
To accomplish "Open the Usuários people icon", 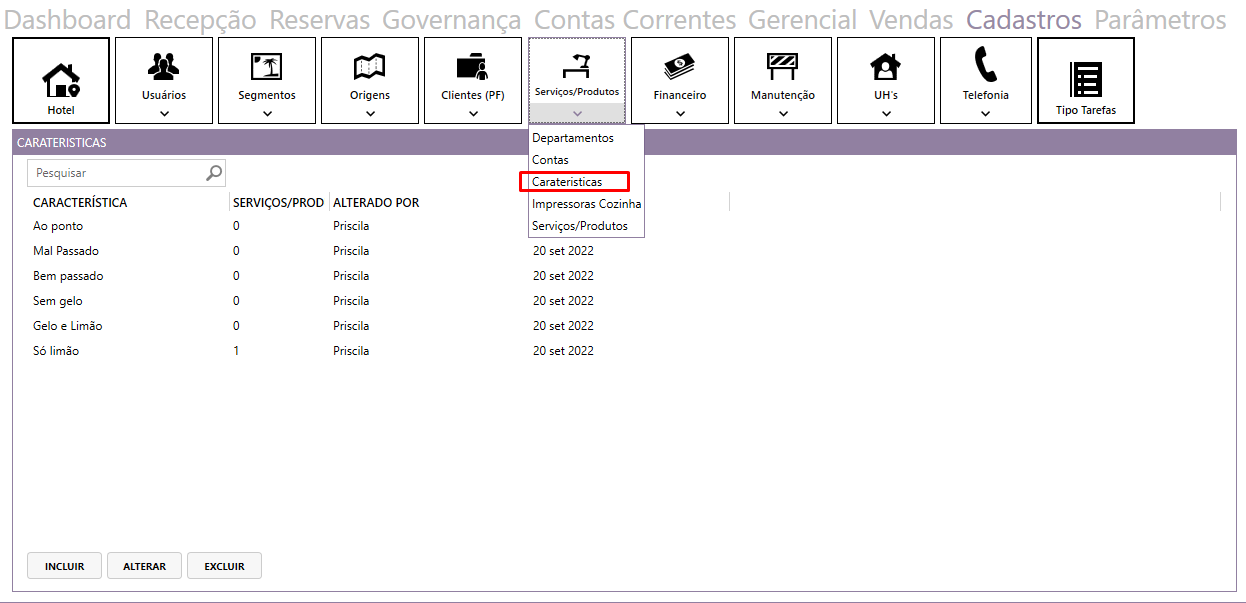I will click(164, 66).
